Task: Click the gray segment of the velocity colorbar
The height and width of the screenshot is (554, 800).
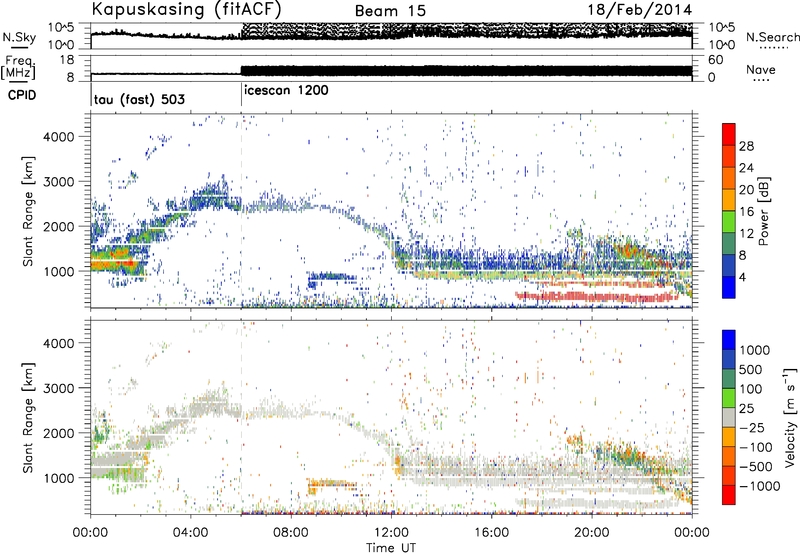Action: tap(729, 417)
